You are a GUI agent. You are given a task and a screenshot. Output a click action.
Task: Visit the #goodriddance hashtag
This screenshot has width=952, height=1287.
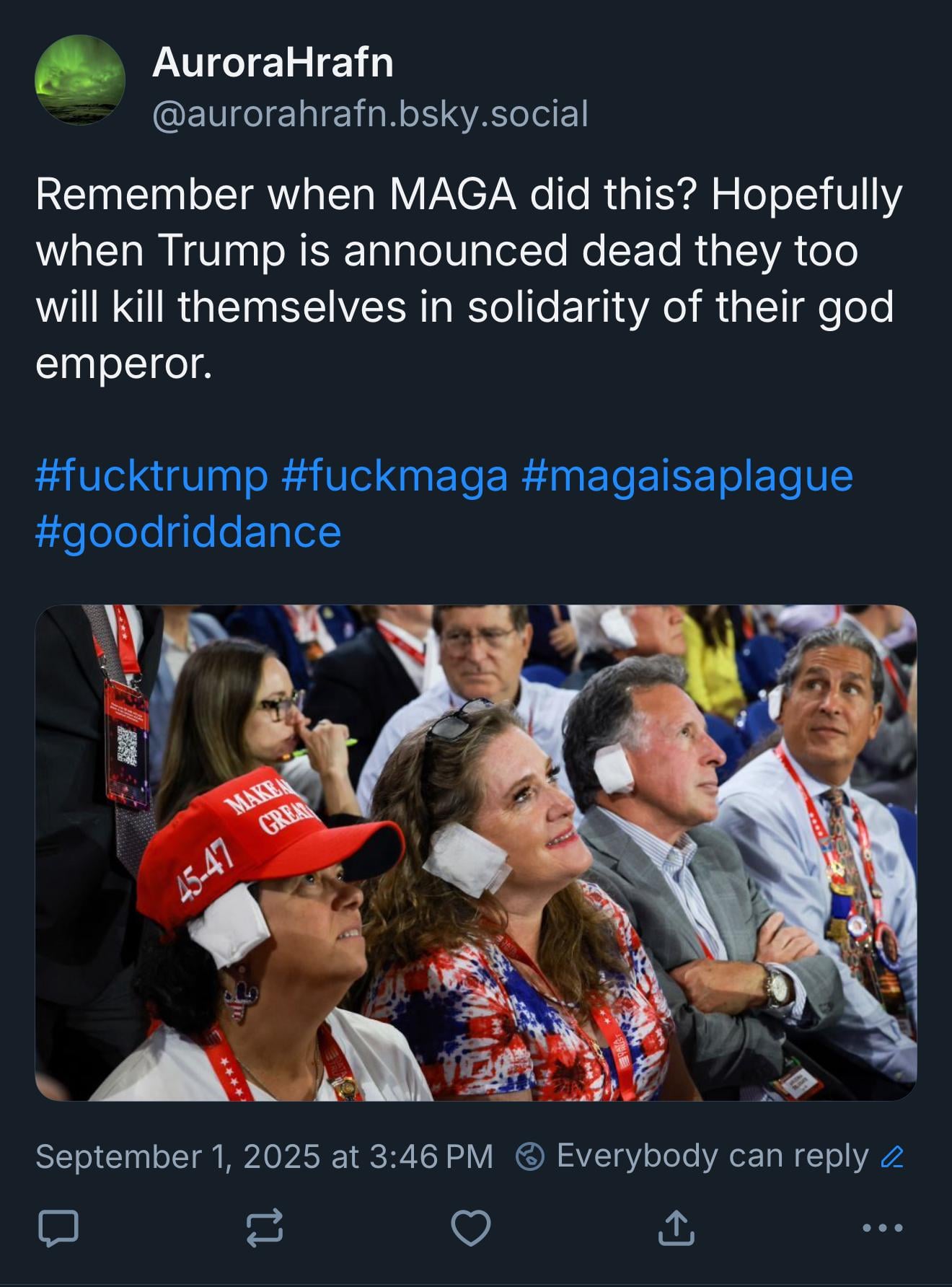[188, 532]
